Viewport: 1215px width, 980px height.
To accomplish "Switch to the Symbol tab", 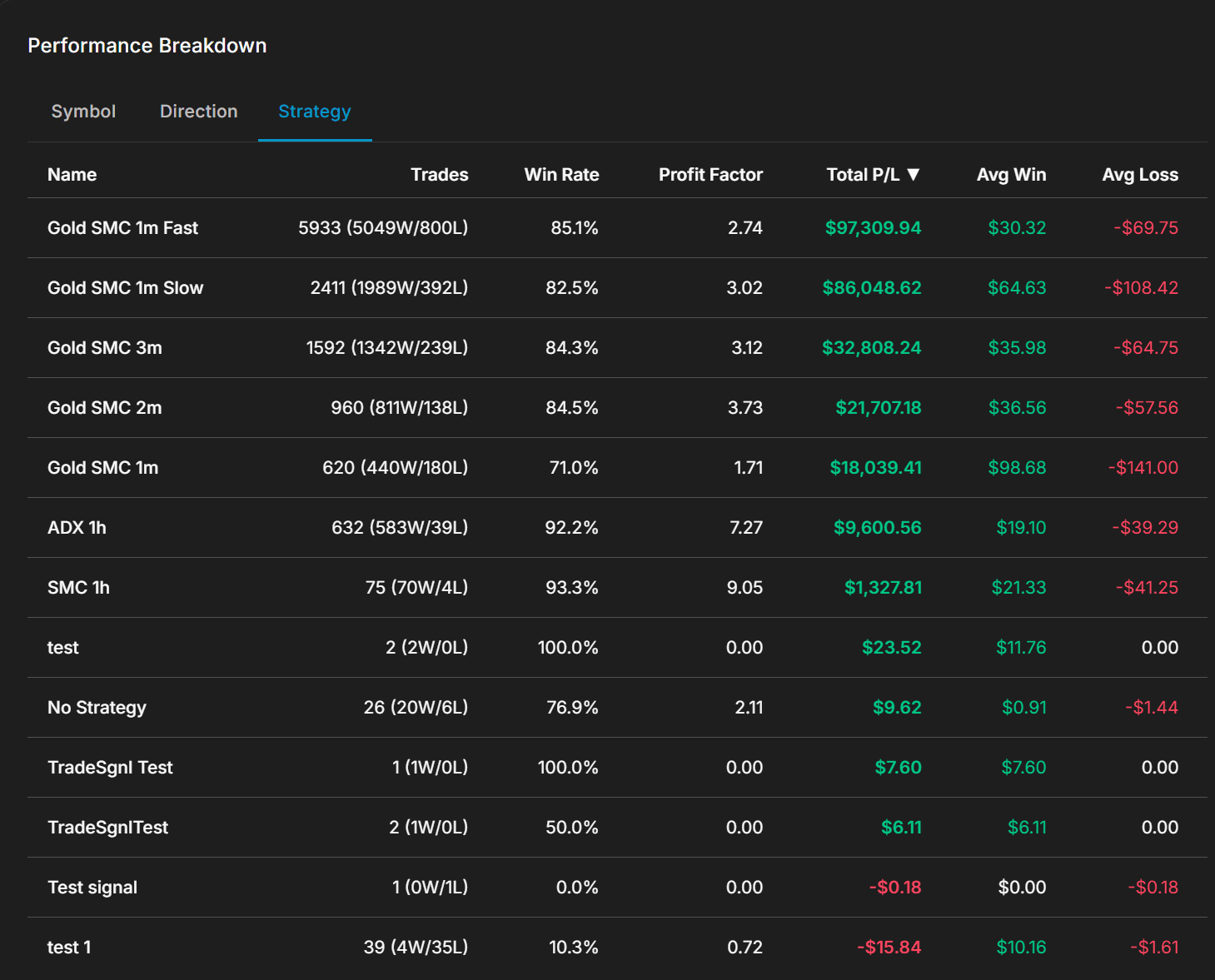I will click(83, 111).
